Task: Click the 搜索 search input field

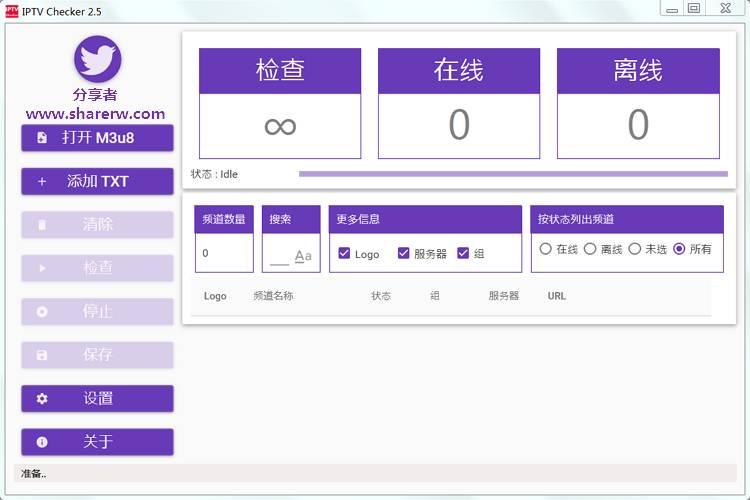Action: coord(279,257)
